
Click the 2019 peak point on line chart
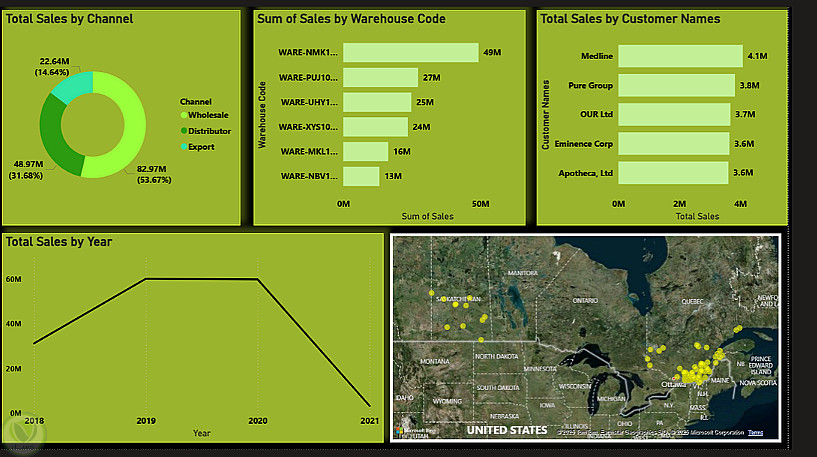146,279
